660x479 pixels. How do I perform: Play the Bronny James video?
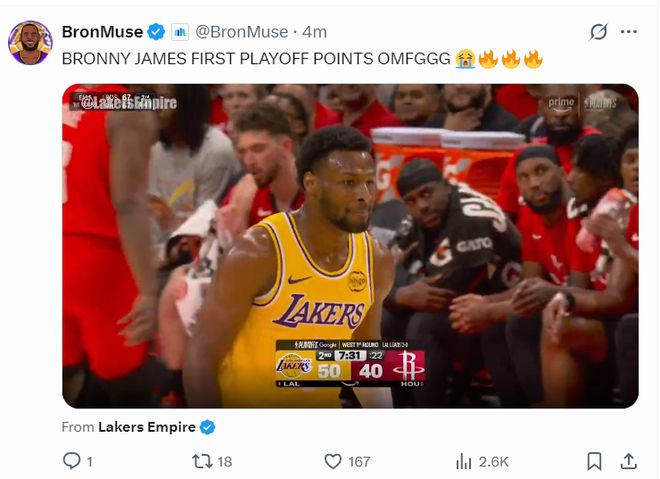[x=350, y=245]
